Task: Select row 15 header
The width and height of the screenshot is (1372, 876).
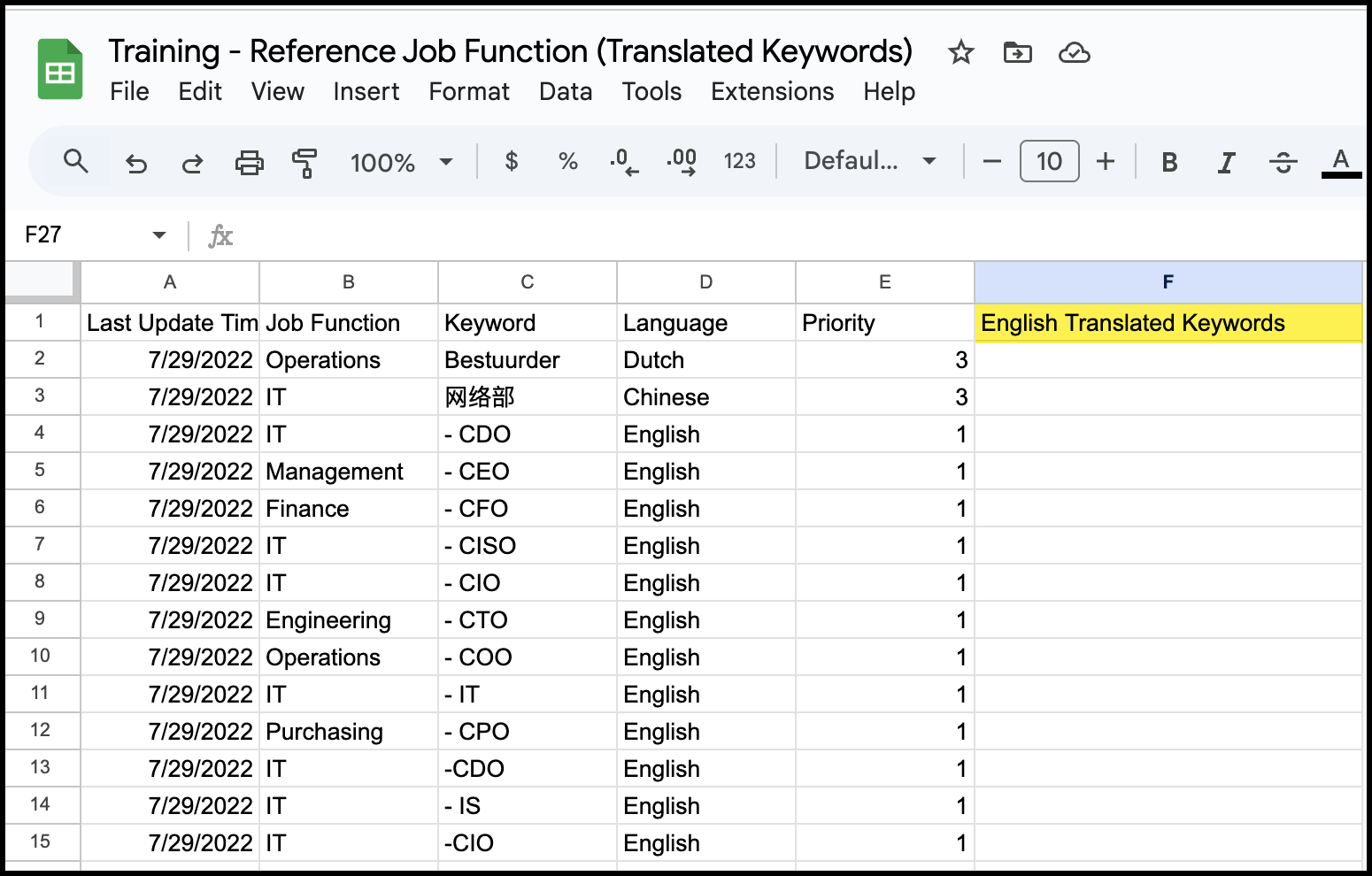Action: [41, 842]
